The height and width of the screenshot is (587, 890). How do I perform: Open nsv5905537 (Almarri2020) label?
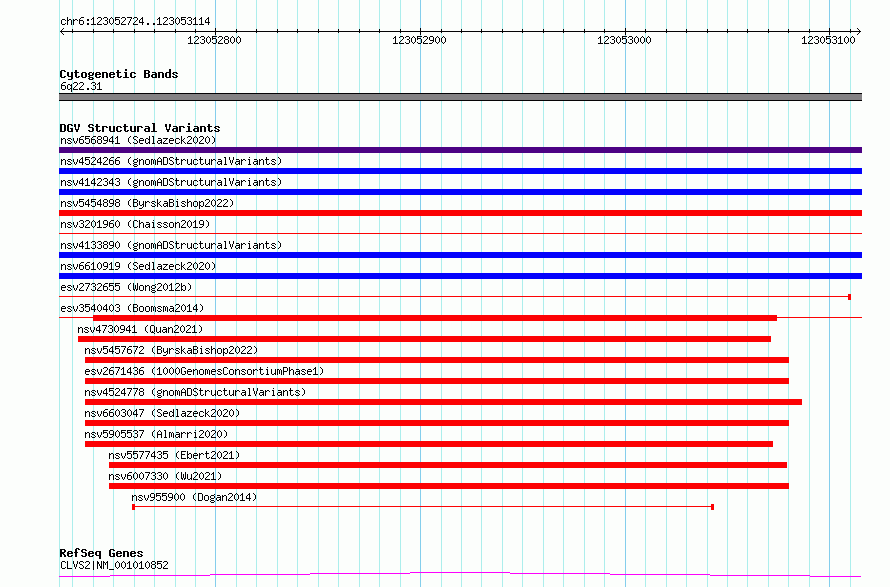click(156, 434)
